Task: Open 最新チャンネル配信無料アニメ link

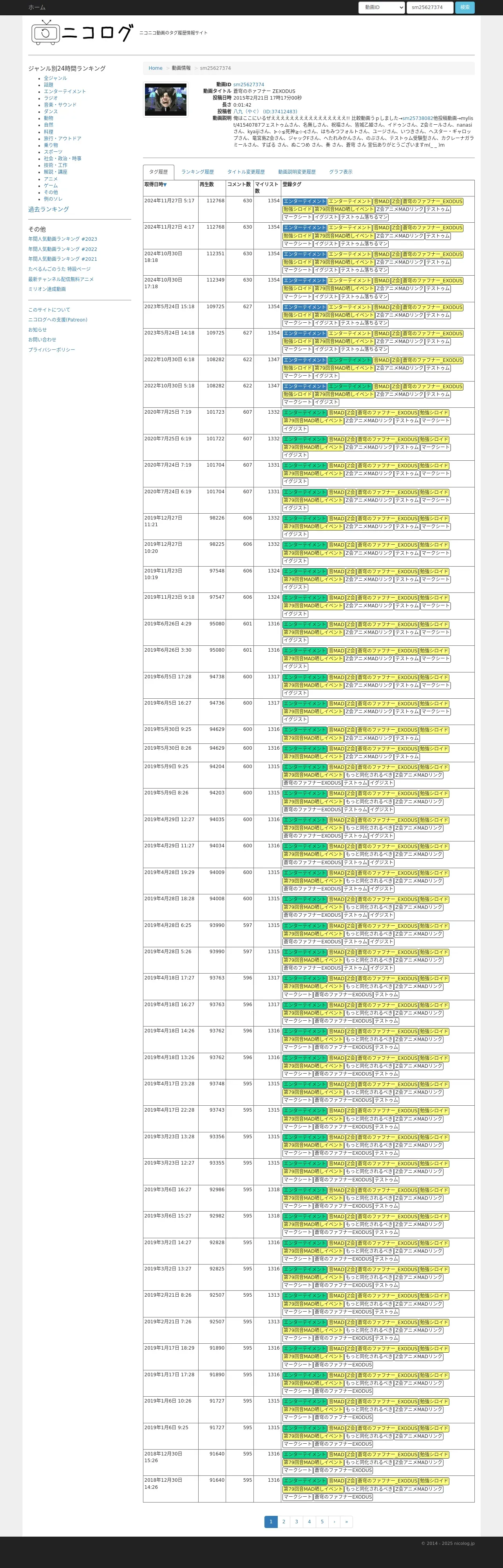Action: click(61, 280)
